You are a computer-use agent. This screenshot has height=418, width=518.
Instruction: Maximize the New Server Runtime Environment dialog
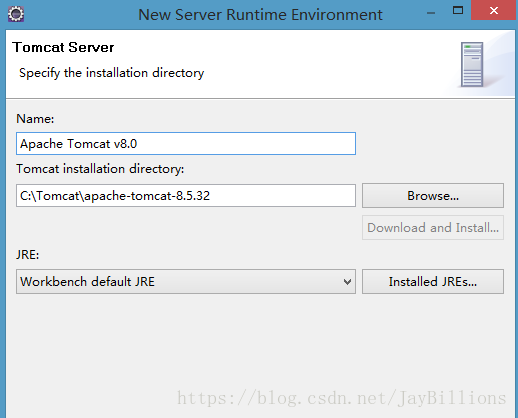pyautogui.click(x=458, y=10)
